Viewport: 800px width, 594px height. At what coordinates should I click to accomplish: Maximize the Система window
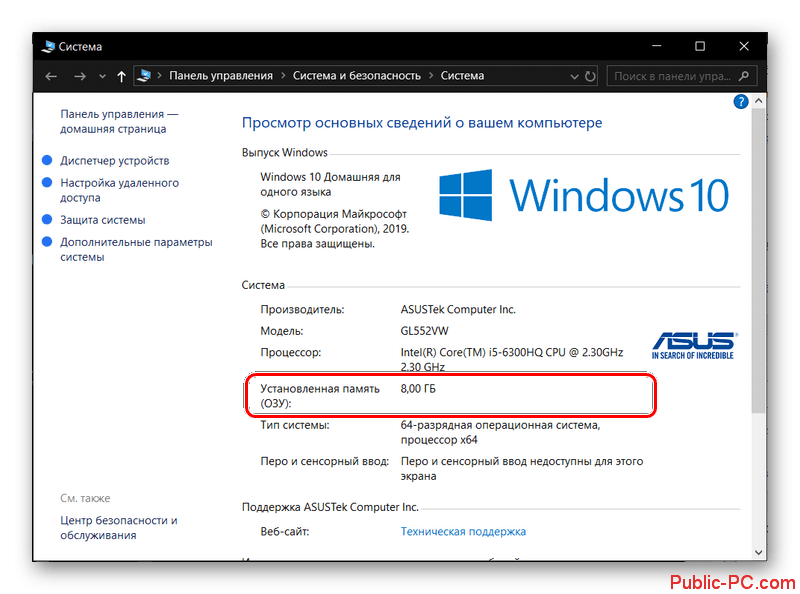pos(700,46)
